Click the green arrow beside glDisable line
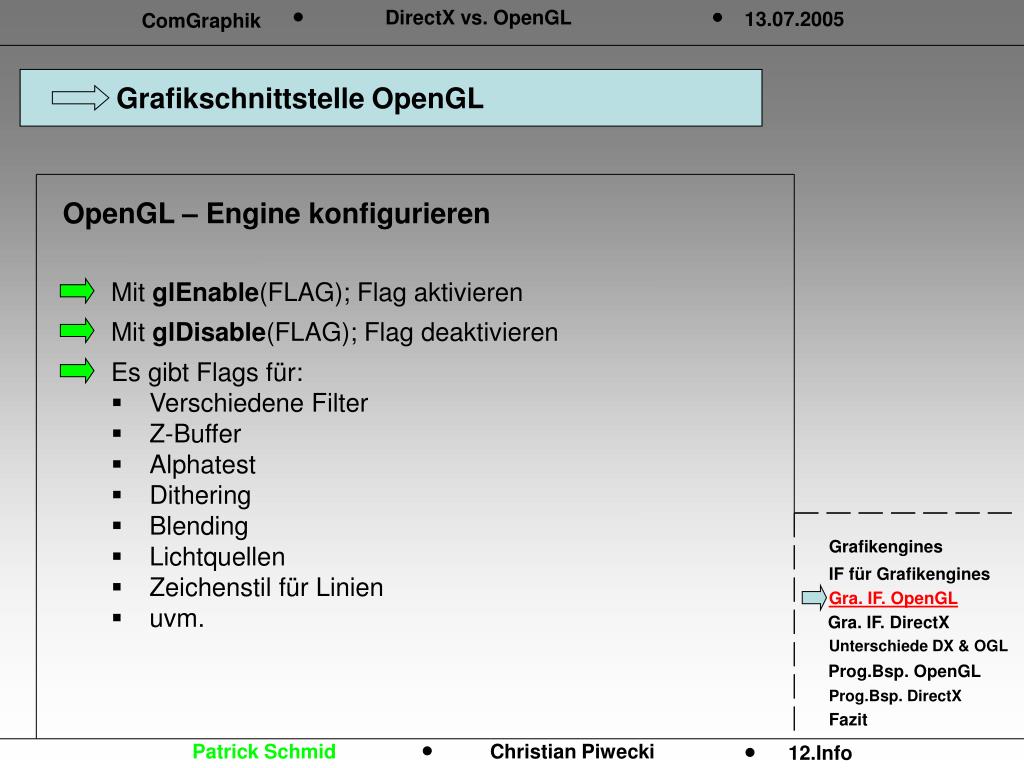Image resolution: width=1024 pixels, height=768 pixels. coord(77,330)
